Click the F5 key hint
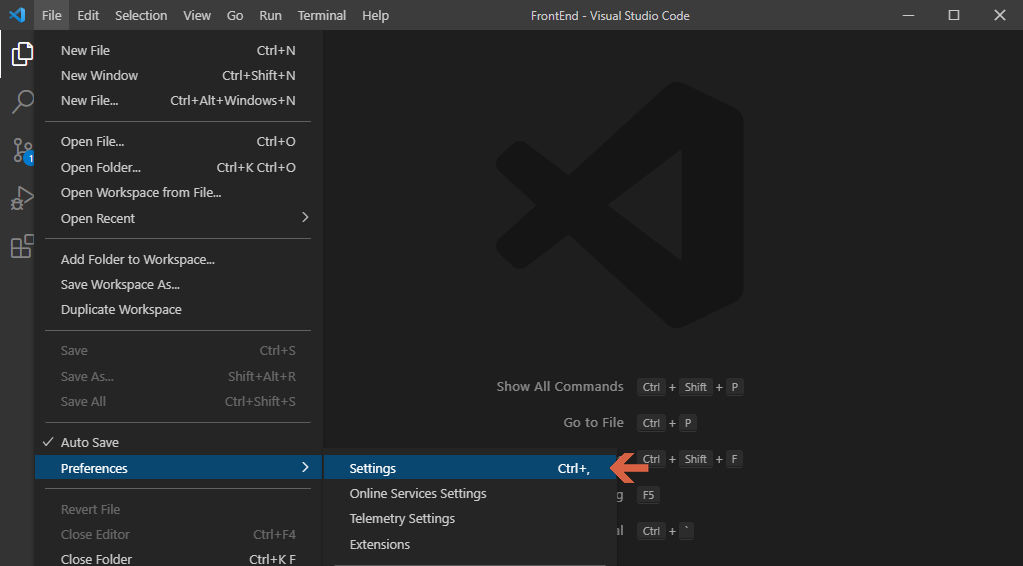This screenshot has width=1023, height=566. pyautogui.click(x=648, y=495)
